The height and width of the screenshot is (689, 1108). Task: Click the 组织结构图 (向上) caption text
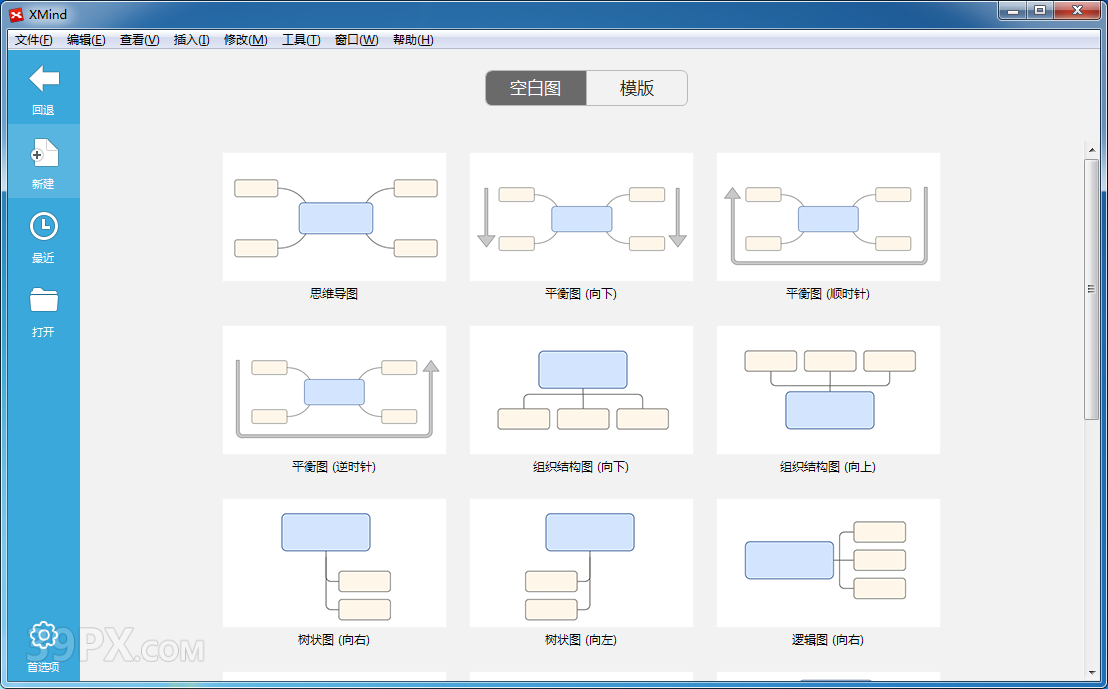pos(828,466)
